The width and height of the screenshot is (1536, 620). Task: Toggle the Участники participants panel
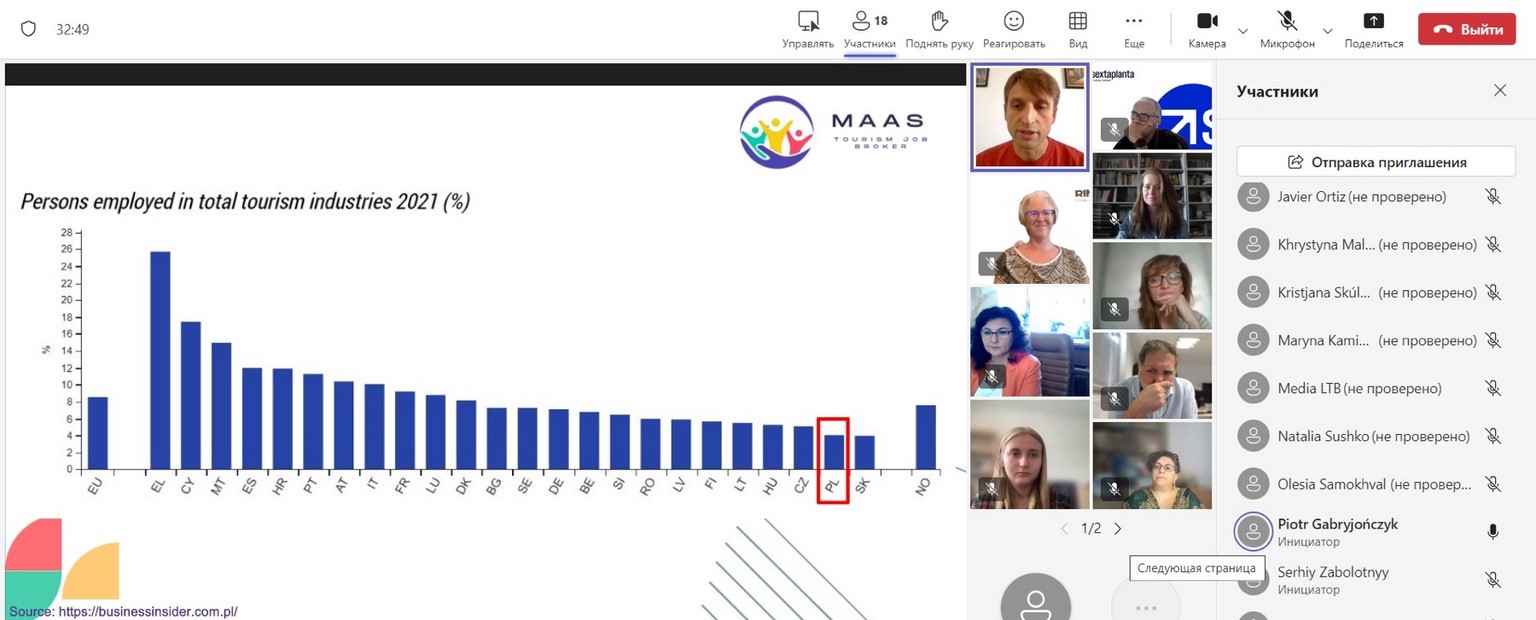click(869, 29)
